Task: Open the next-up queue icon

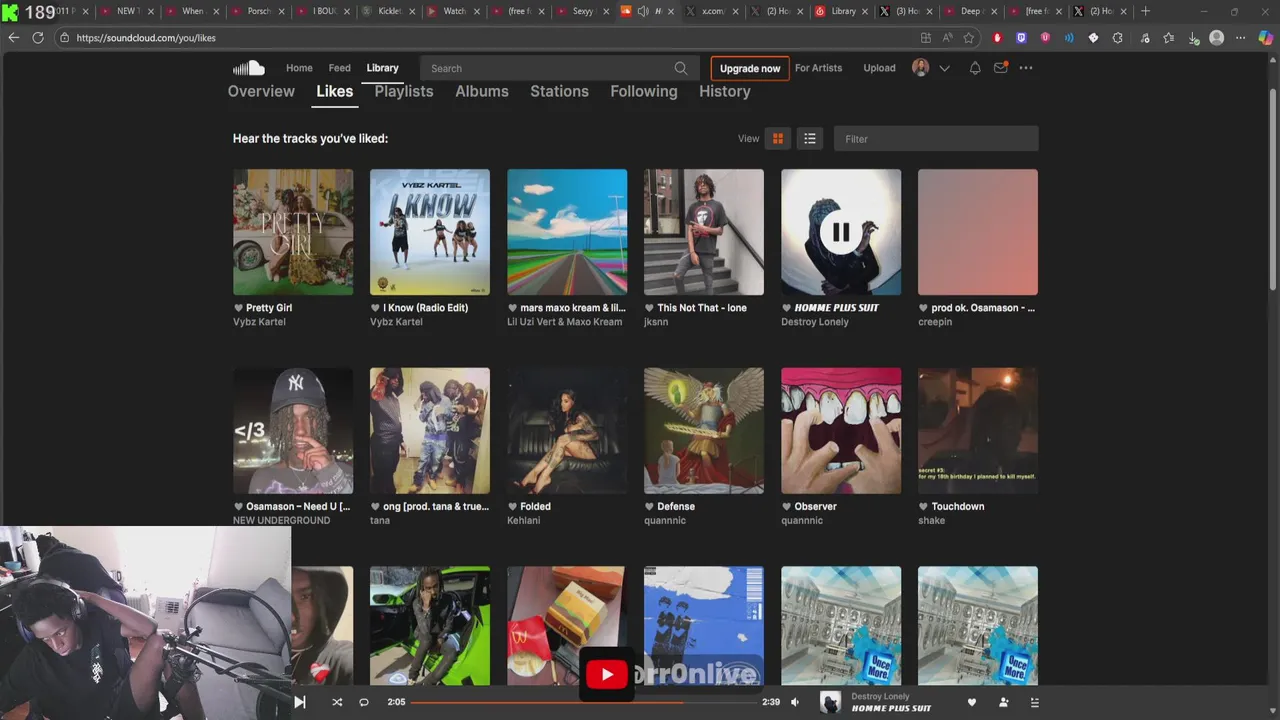Action: pos(1034,702)
